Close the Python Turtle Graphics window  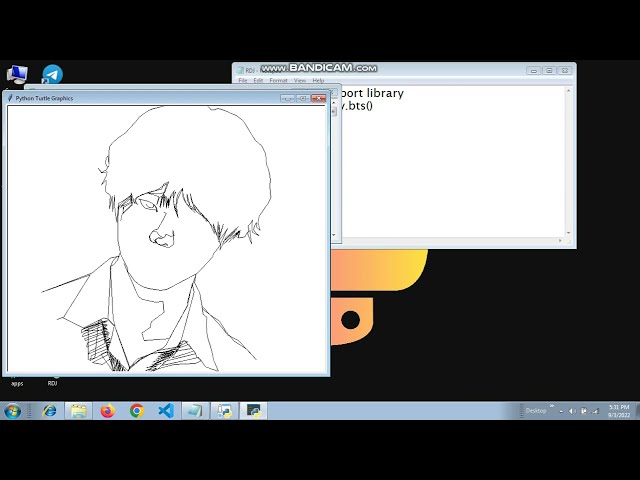point(318,98)
